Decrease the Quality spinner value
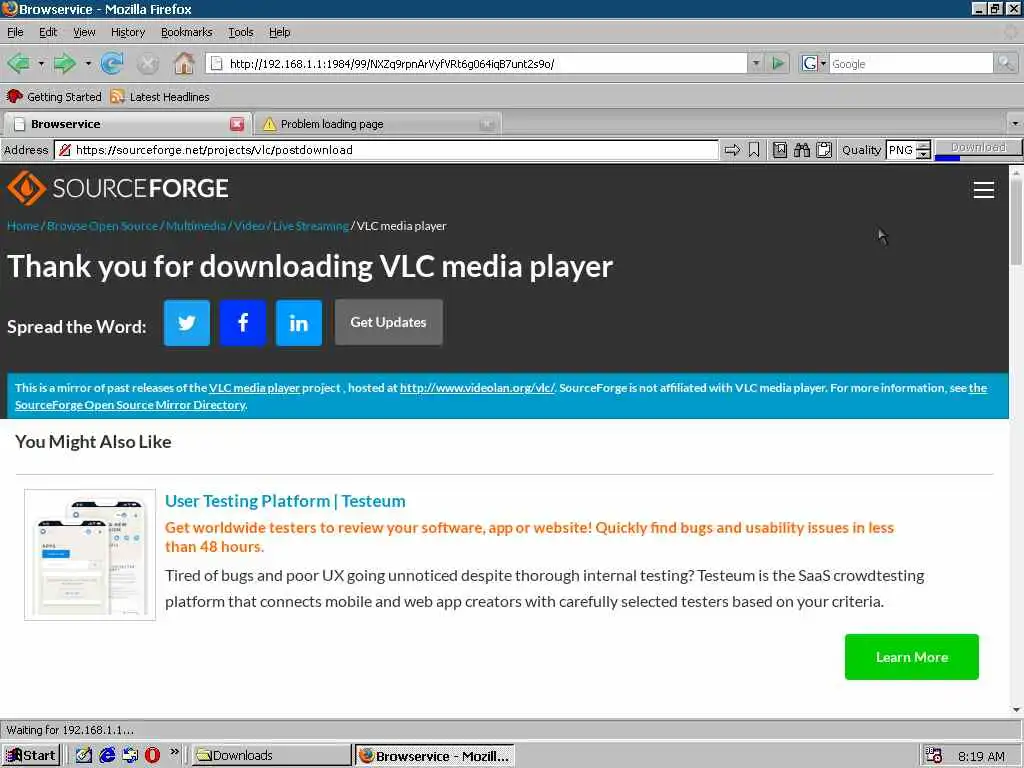This screenshot has width=1024, height=768. (923, 155)
